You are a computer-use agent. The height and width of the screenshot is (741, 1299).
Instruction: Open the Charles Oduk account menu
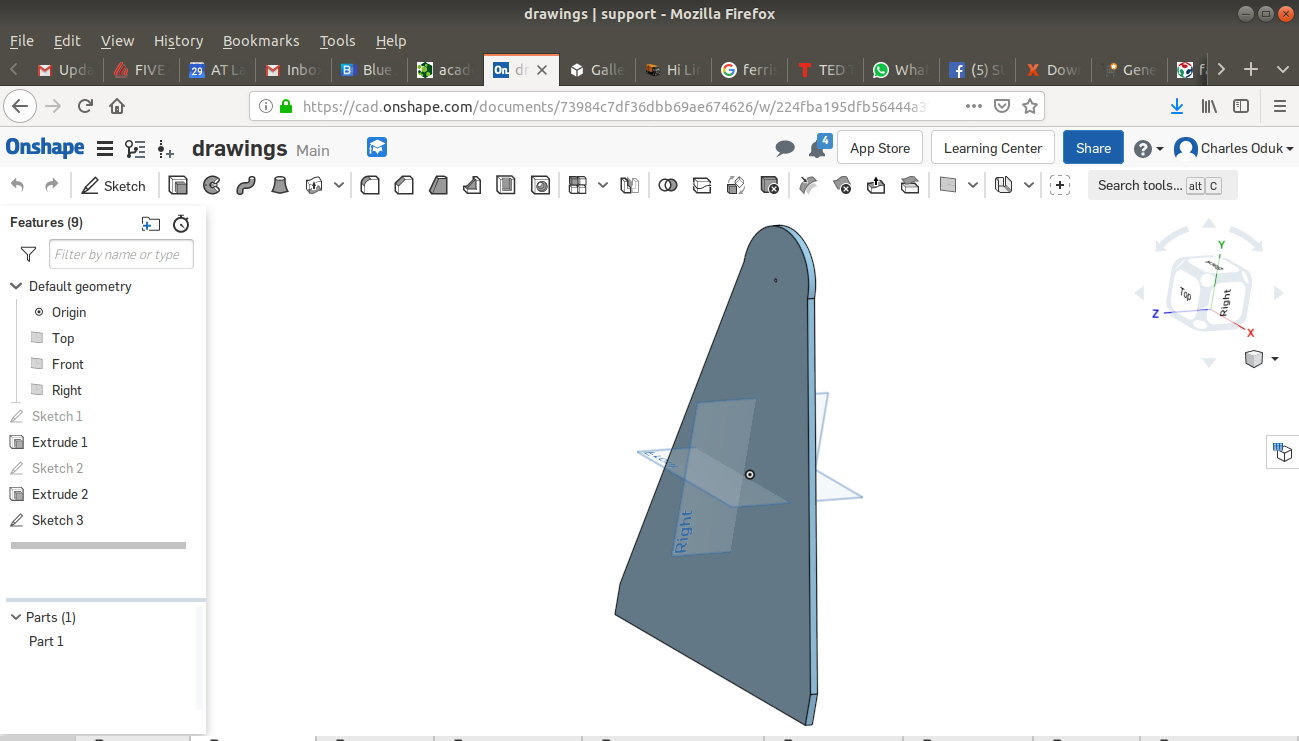[x=1234, y=148]
